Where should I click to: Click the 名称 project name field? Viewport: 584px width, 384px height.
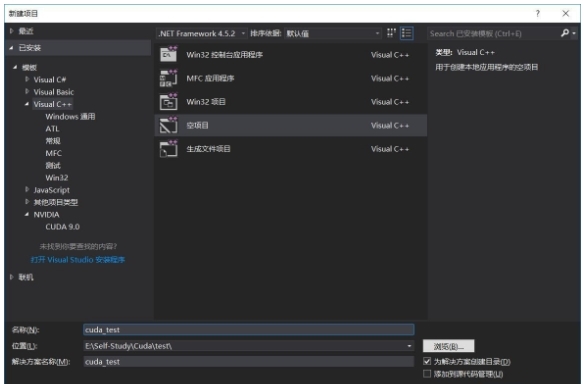(248, 330)
